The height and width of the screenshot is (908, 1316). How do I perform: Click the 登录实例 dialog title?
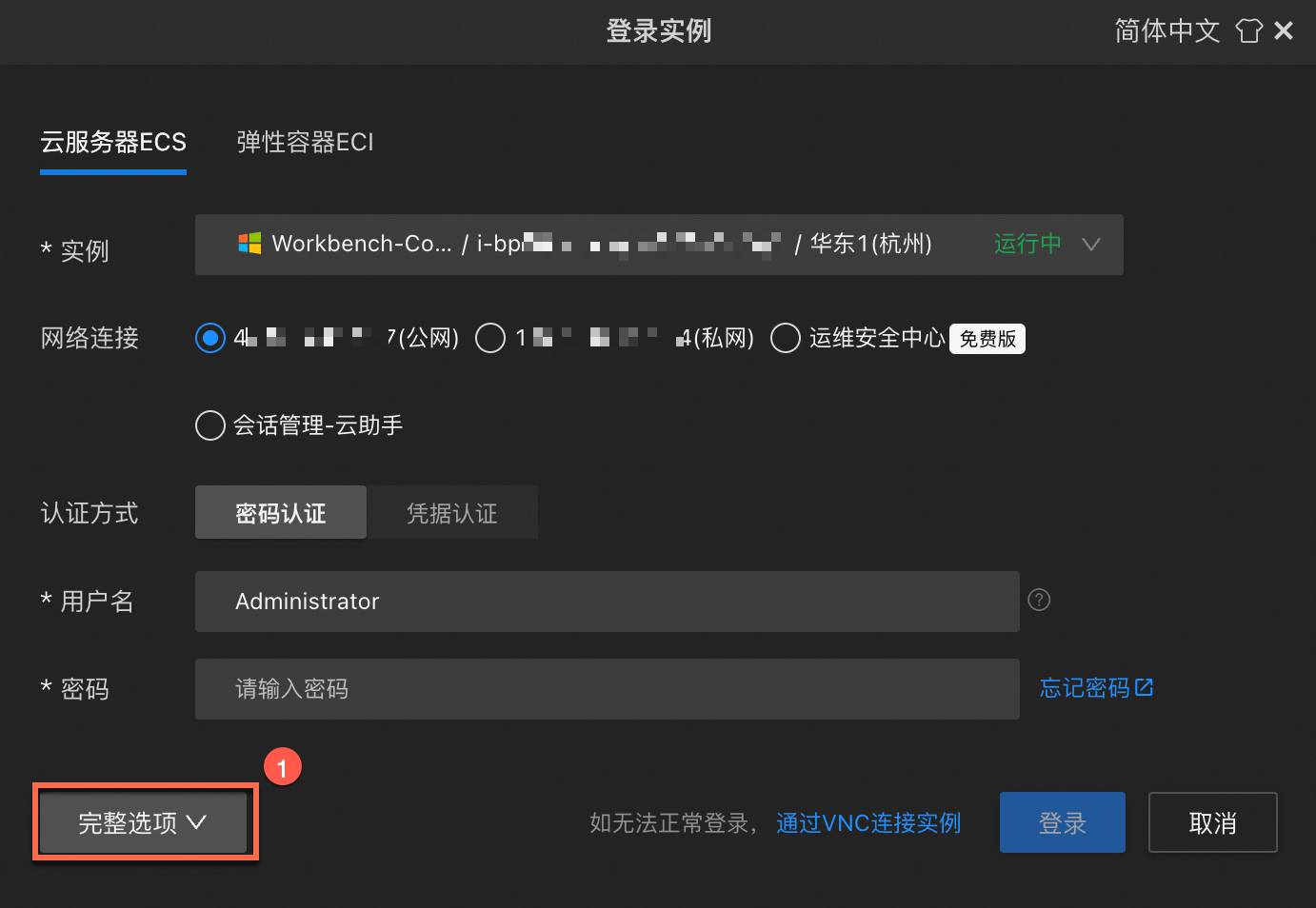(x=659, y=31)
